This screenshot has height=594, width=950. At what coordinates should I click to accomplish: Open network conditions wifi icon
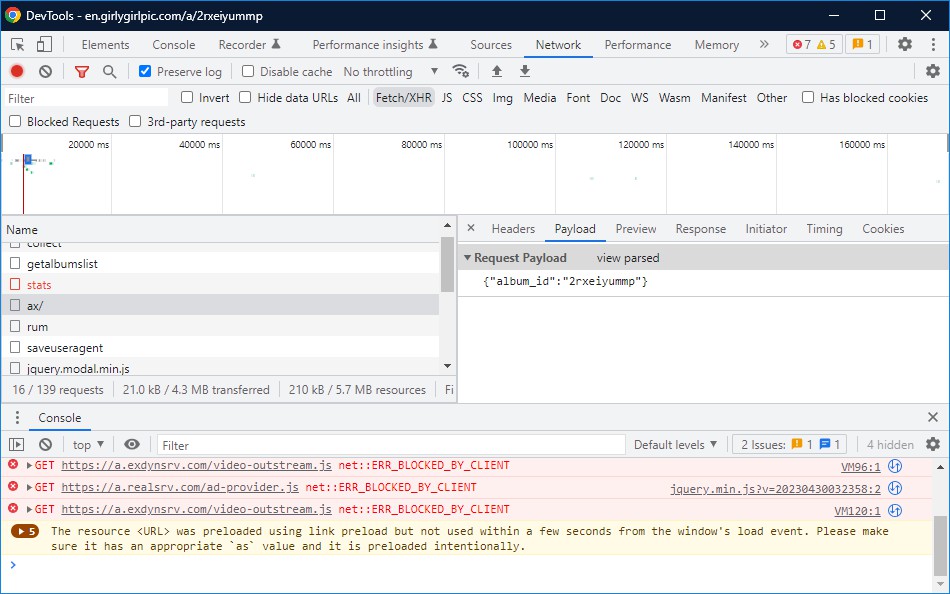tap(460, 71)
